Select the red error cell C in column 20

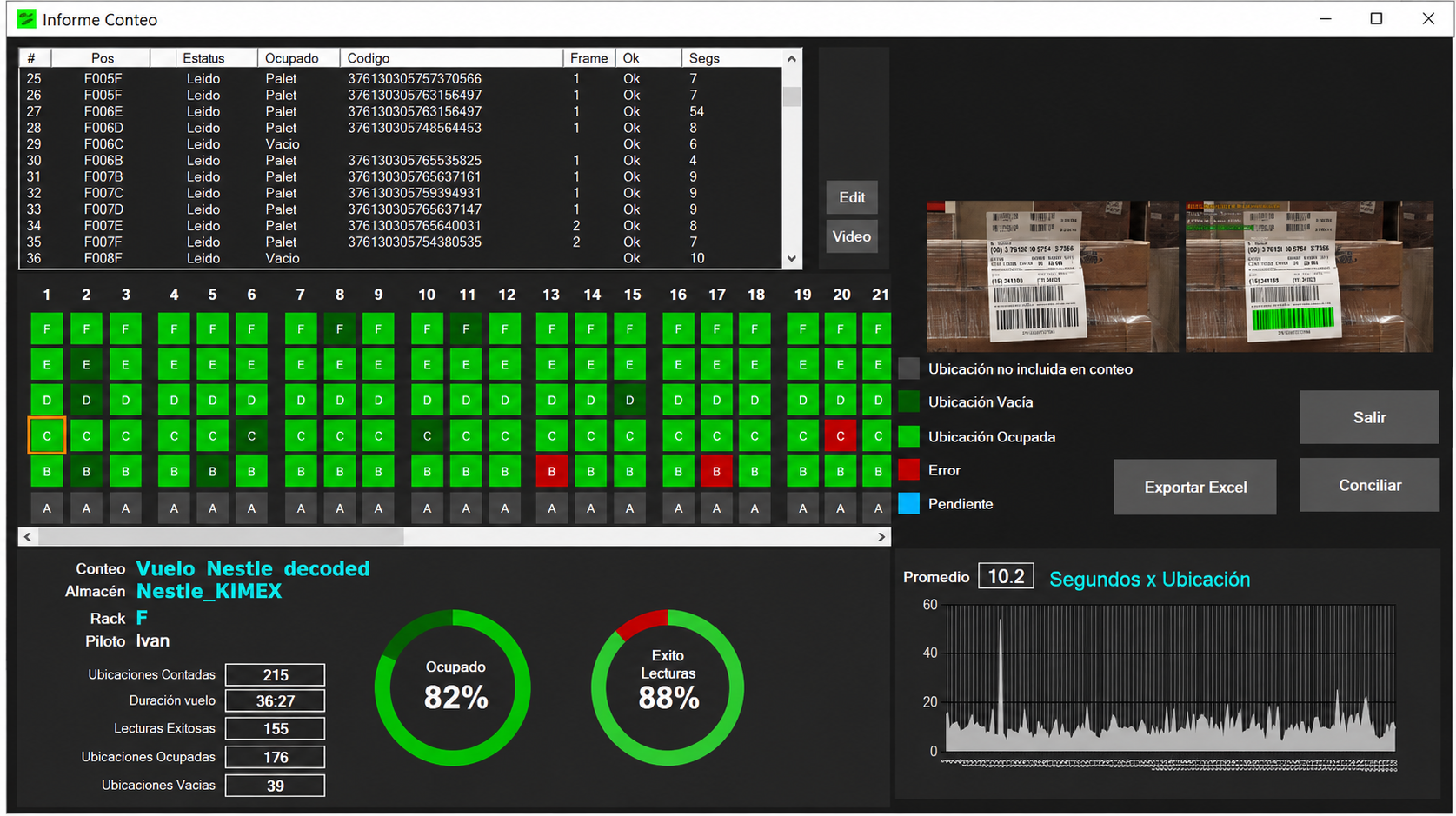(841, 435)
